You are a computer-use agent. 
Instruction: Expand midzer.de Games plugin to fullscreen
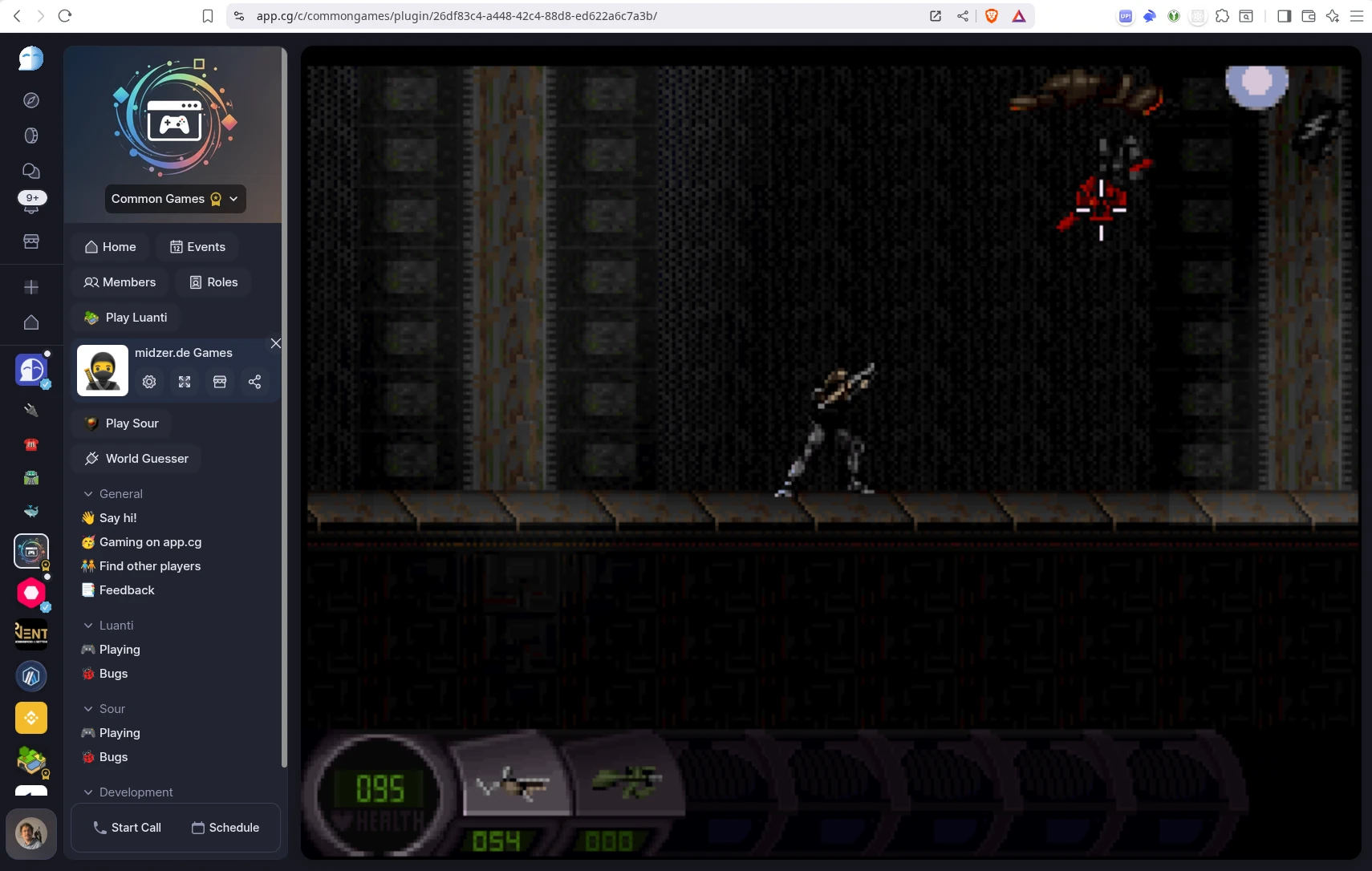185,382
